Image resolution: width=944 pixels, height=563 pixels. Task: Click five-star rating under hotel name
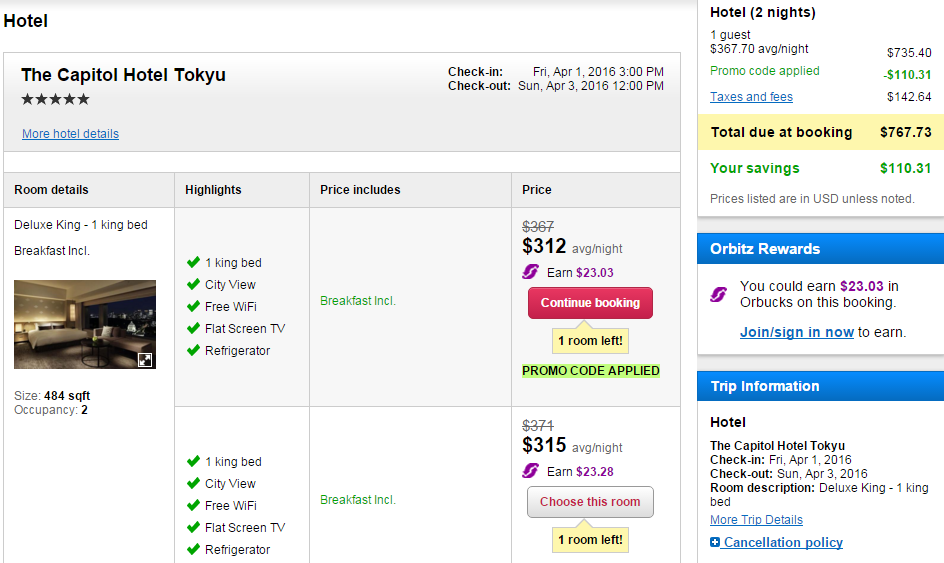coord(55,99)
